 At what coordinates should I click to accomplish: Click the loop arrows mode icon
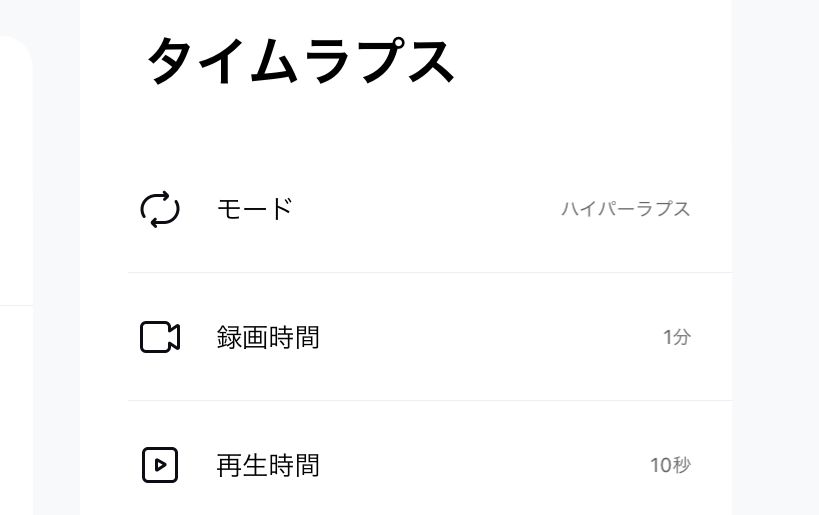pyautogui.click(x=160, y=209)
